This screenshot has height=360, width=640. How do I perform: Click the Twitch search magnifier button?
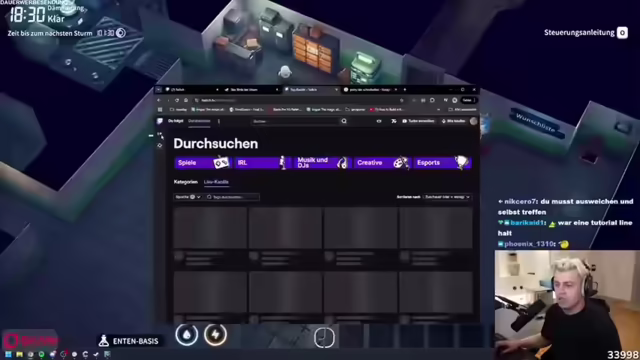tap(344, 121)
